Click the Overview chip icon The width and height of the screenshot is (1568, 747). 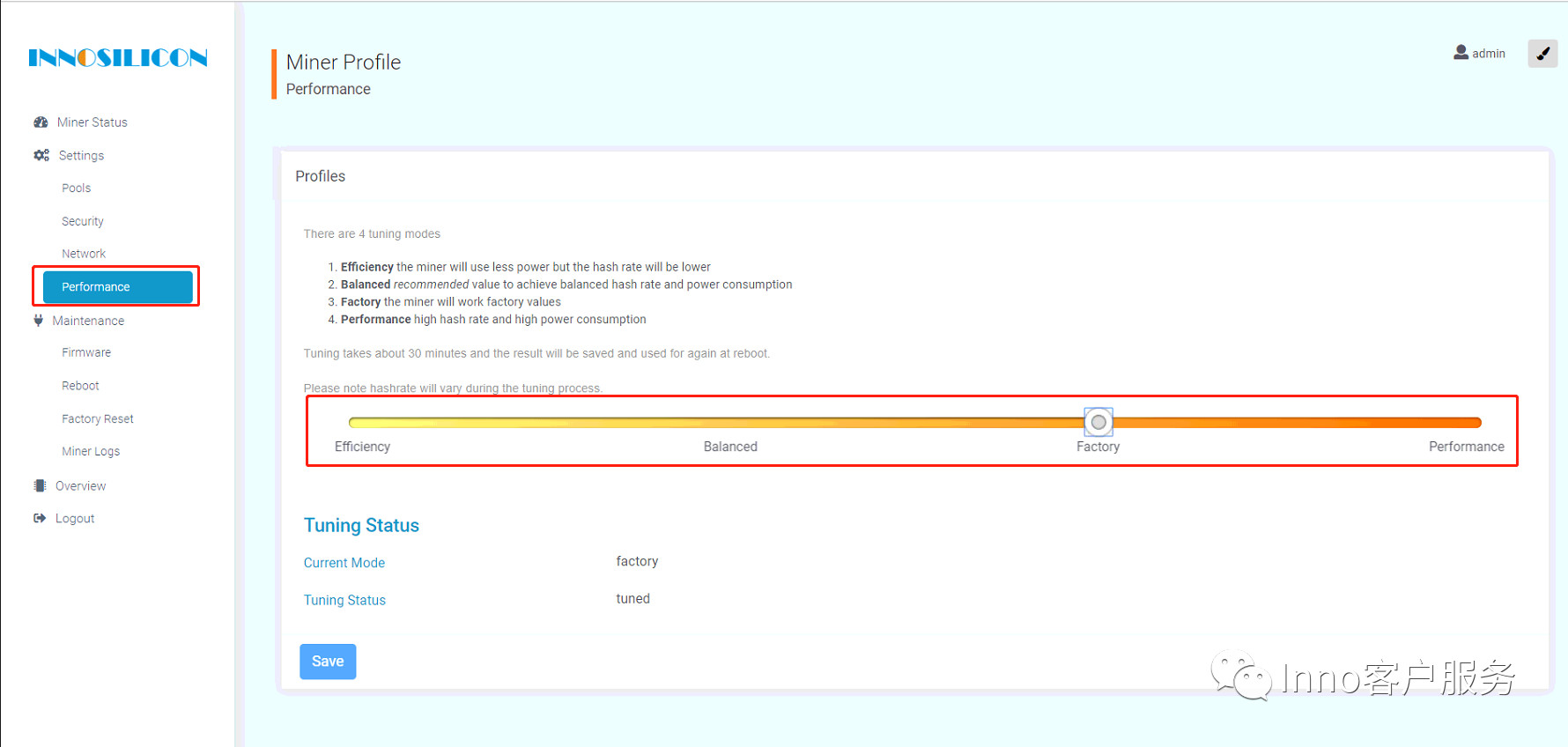point(40,485)
